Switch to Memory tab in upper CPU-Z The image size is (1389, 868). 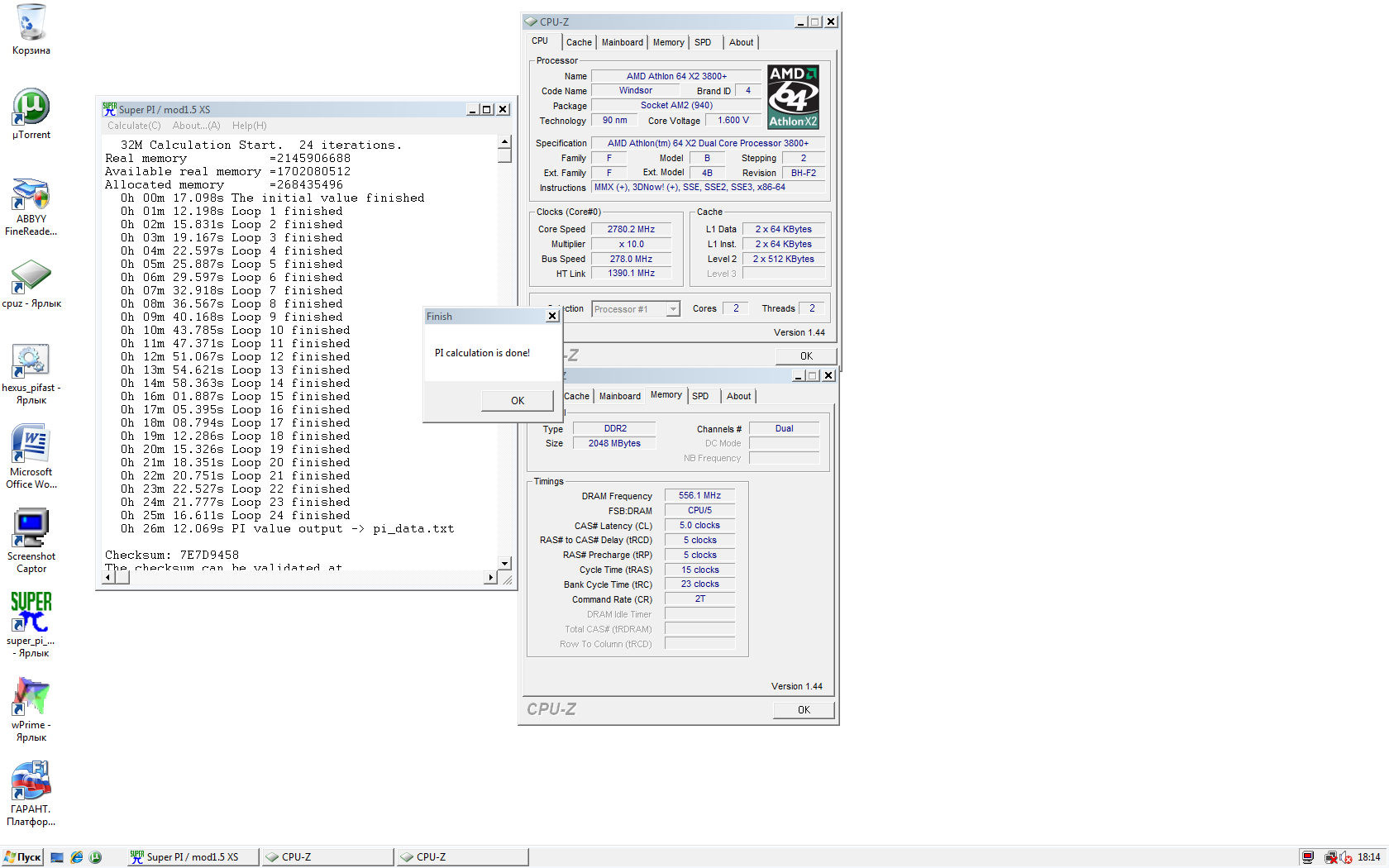668,42
